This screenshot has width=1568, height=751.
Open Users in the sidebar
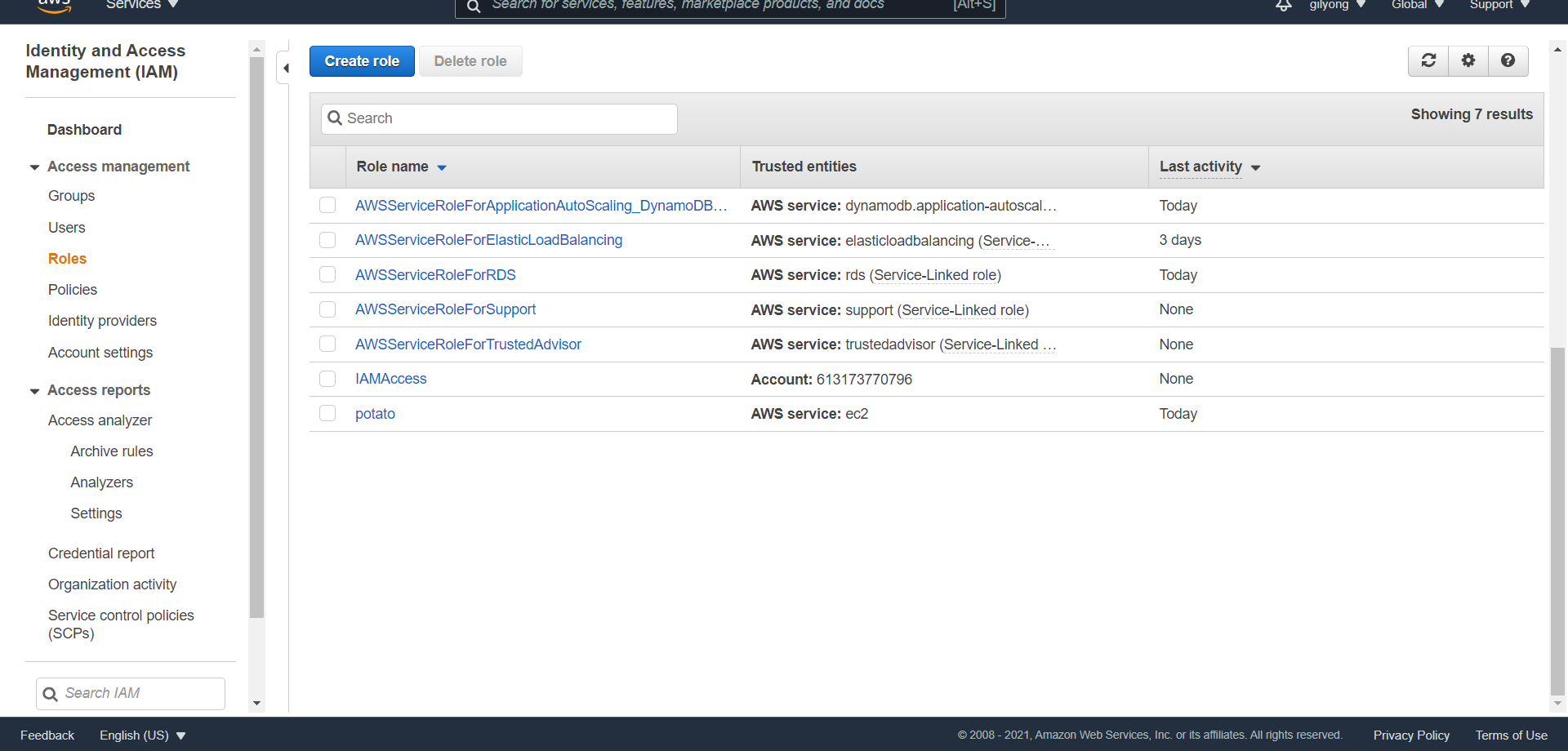click(66, 228)
